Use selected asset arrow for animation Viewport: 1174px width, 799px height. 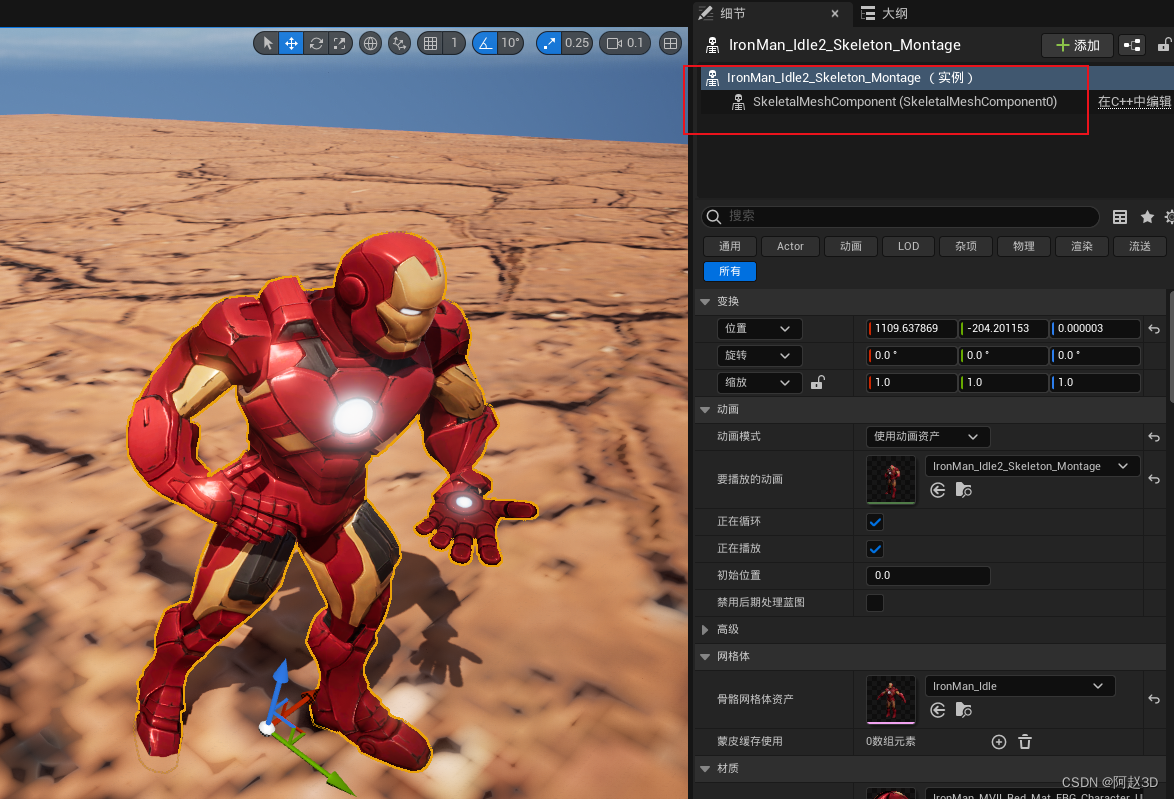(937, 490)
